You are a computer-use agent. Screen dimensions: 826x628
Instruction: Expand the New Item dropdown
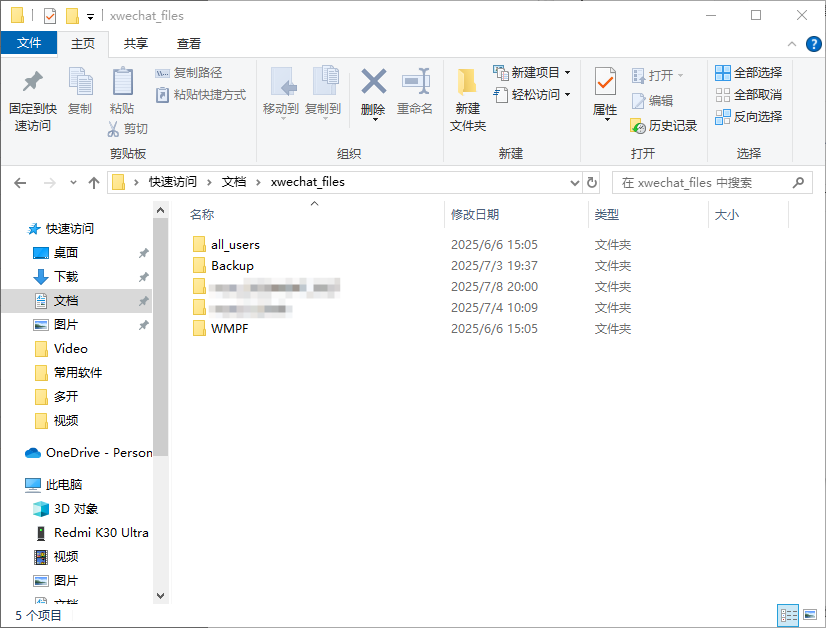pos(567,73)
